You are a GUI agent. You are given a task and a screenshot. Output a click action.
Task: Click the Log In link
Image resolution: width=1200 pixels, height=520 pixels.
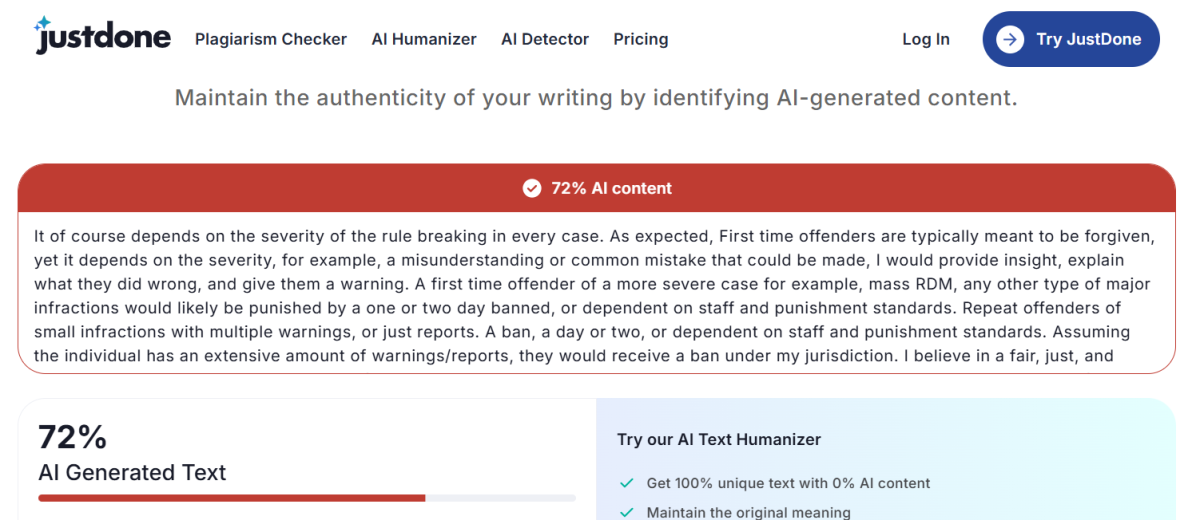(926, 39)
